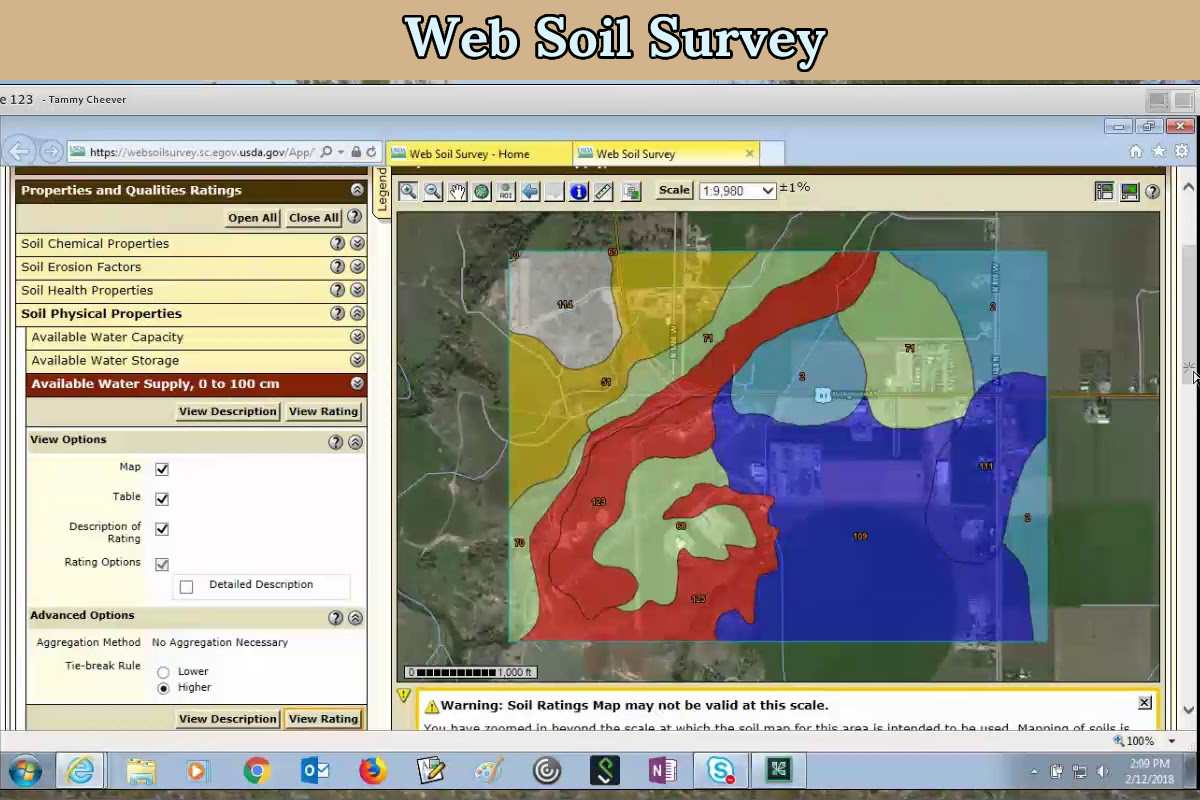Select the Lower tie-break rule radio button

(163, 671)
